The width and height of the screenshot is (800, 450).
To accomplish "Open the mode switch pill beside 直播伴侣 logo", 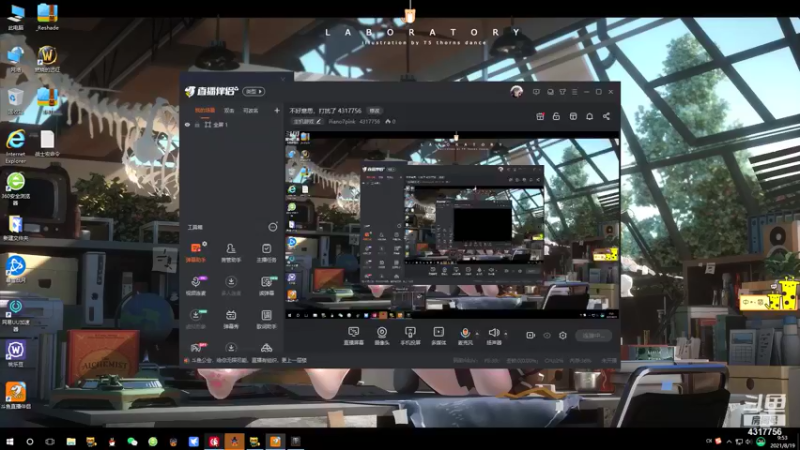I will point(254,91).
